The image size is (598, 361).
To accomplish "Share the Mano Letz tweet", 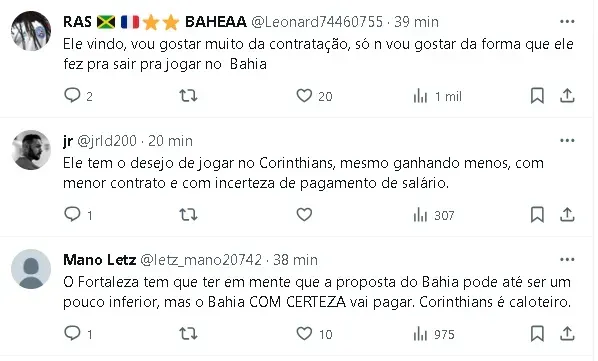I will [567, 334].
